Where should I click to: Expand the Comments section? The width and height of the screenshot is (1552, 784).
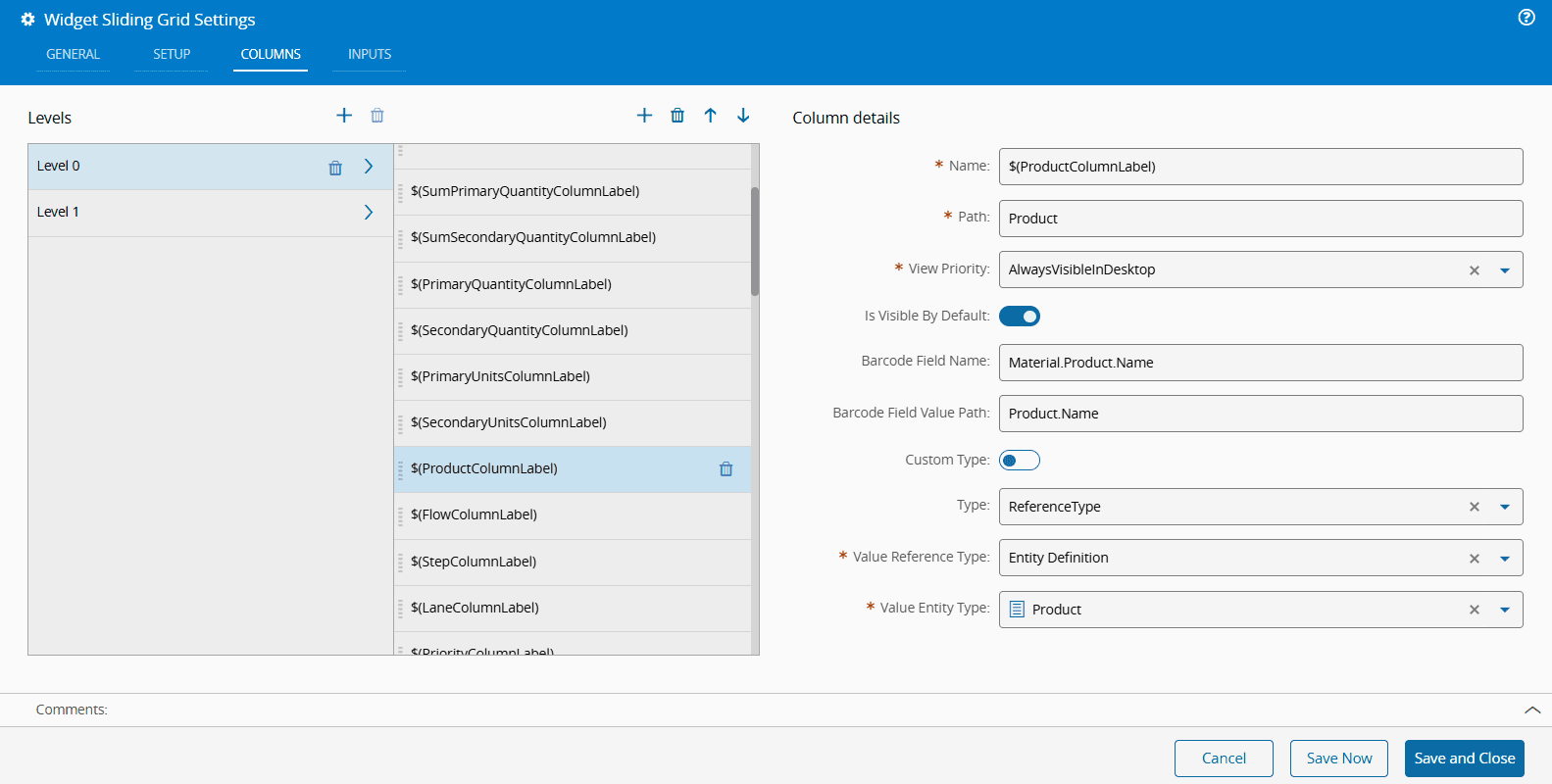pos(1531,710)
